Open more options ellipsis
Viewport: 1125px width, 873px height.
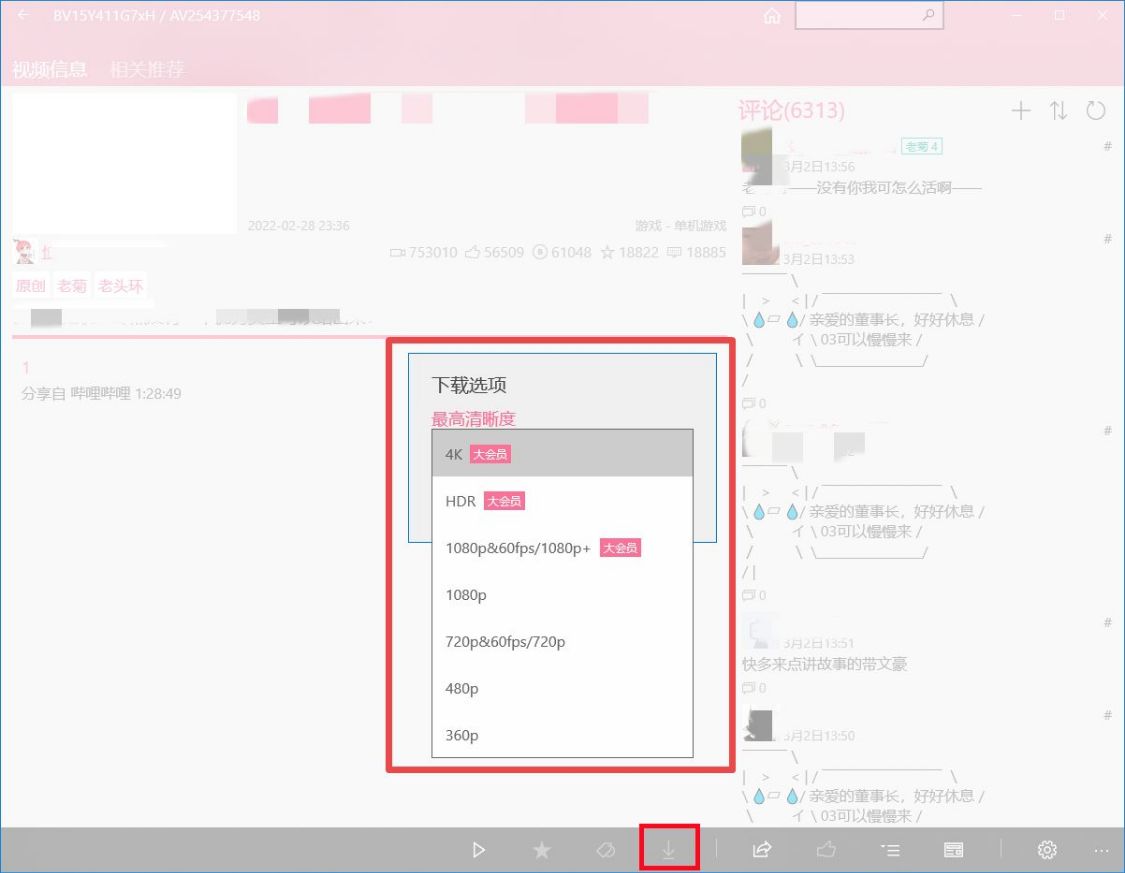pos(1101,850)
